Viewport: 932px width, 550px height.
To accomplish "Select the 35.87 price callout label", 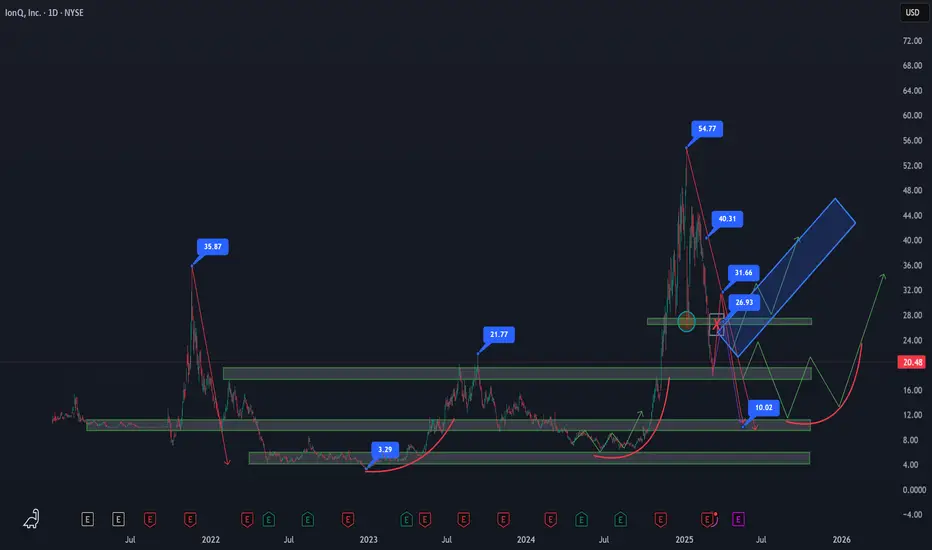I will click(x=212, y=246).
